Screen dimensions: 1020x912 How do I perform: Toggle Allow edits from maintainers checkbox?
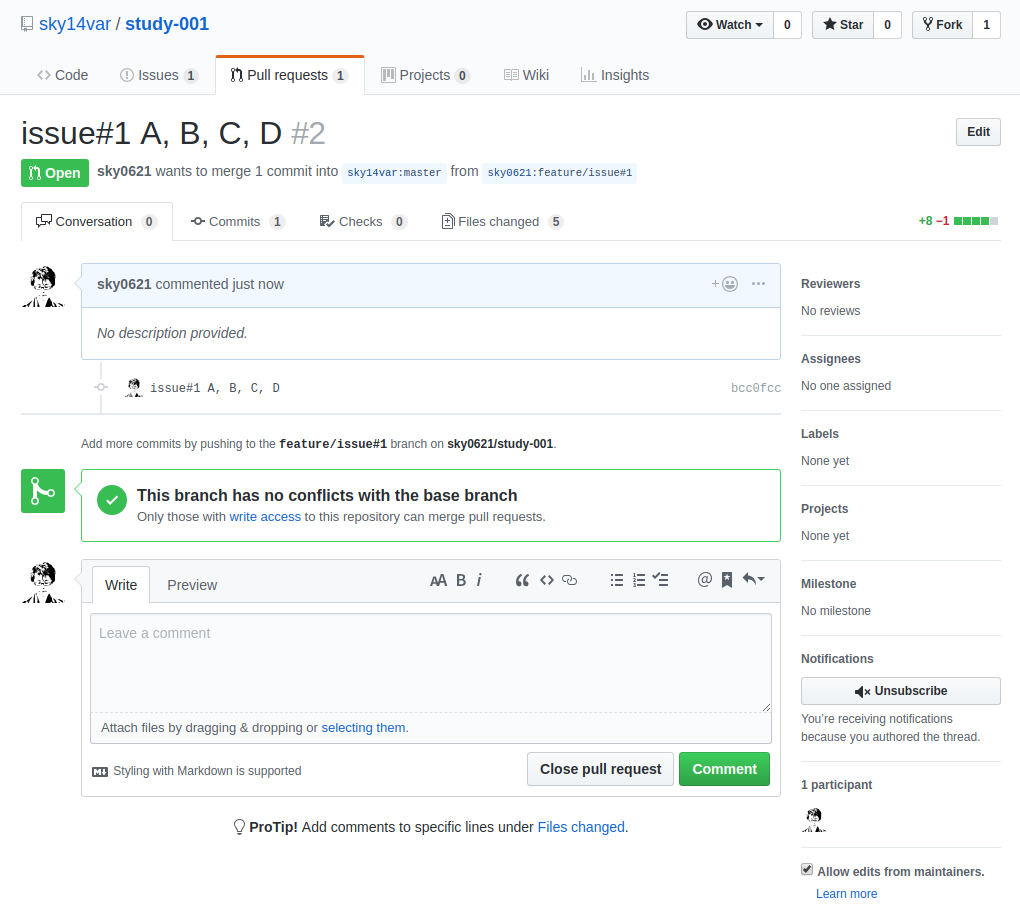(x=807, y=870)
